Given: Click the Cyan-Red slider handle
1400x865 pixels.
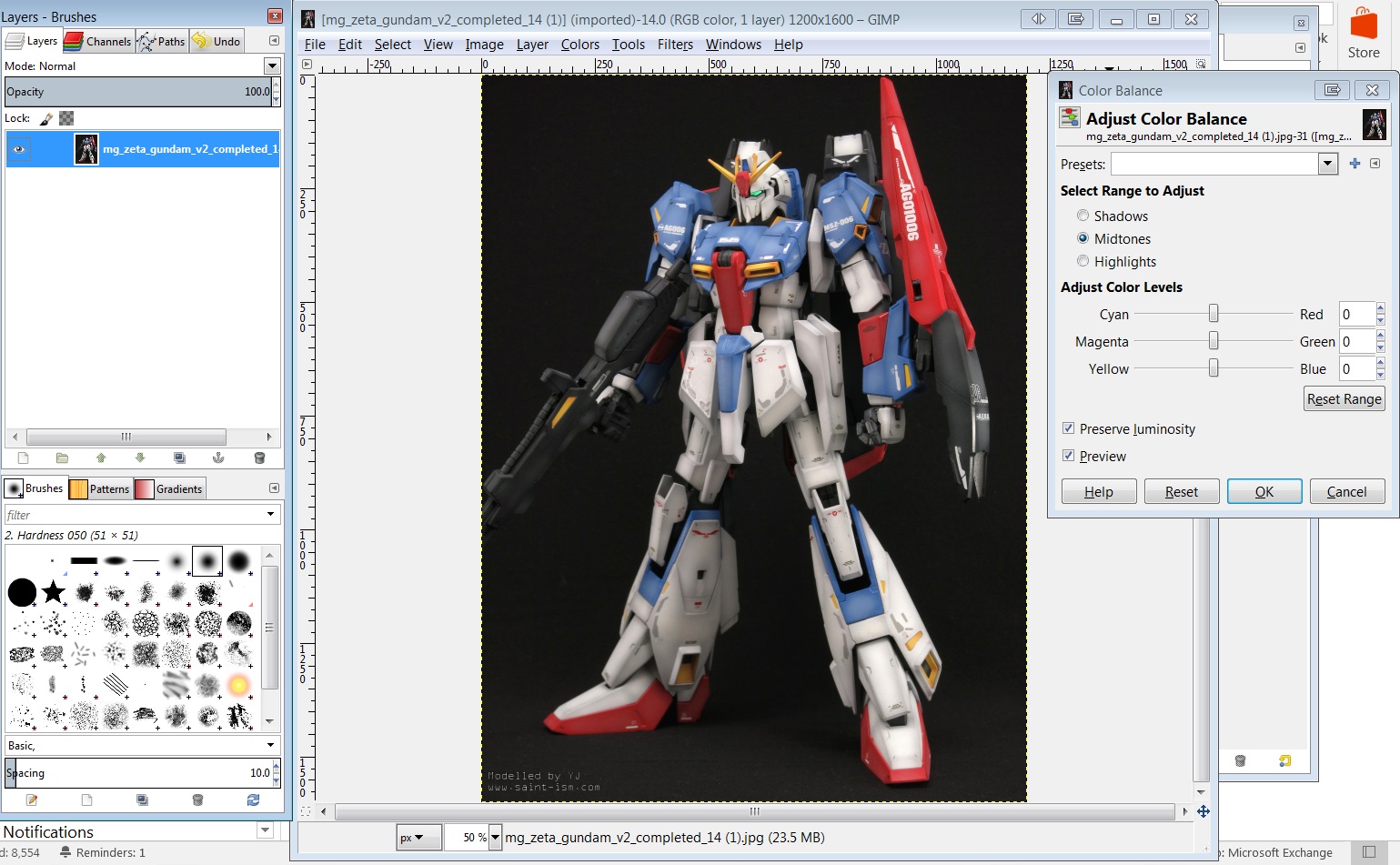Looking at the screenshot, I should click(x=1214, y=314).
